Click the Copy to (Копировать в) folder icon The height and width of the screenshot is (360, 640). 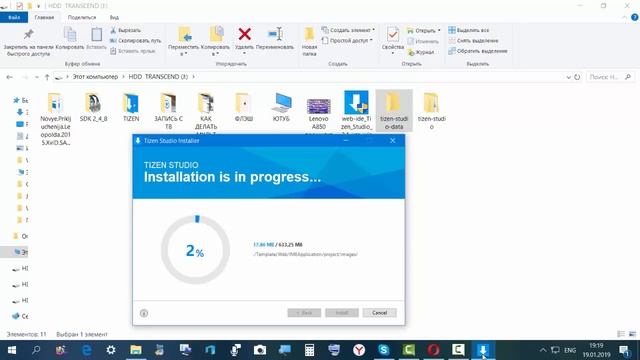pos(216,34)
